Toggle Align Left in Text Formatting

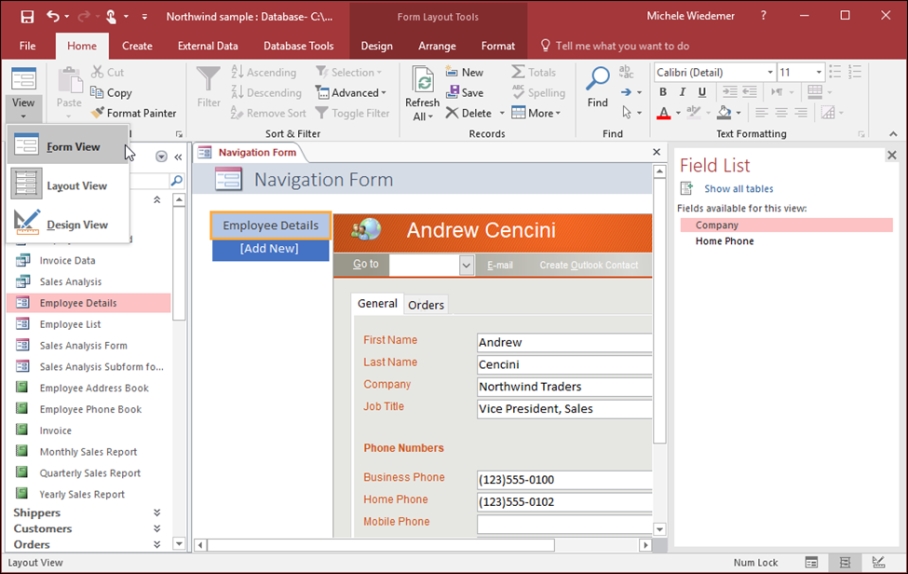pos(761,113)
